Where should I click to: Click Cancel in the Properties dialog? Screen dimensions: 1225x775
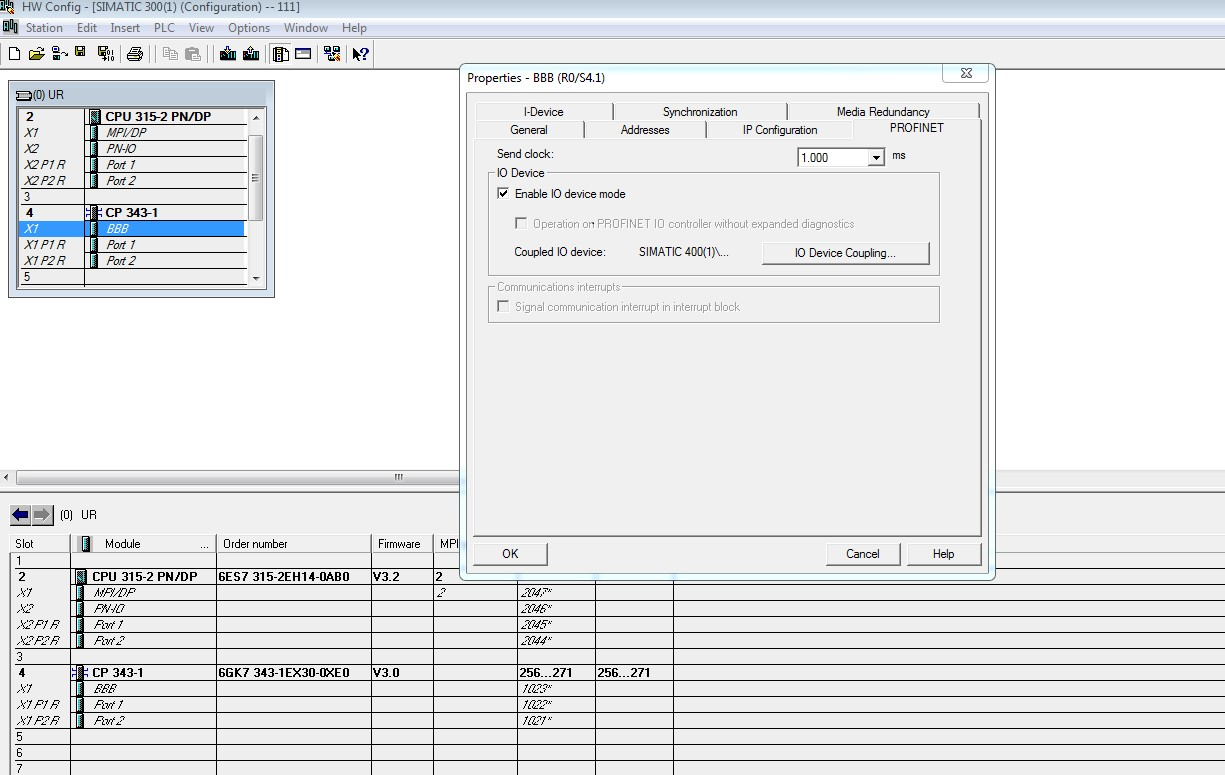(862, 554)
